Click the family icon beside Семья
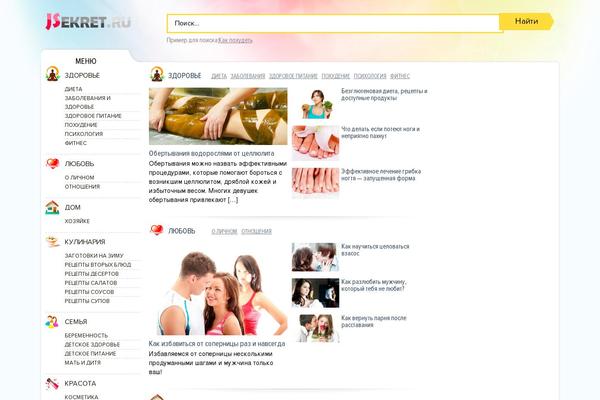Viewport: 600px width, 400px height. click(52, 322)
